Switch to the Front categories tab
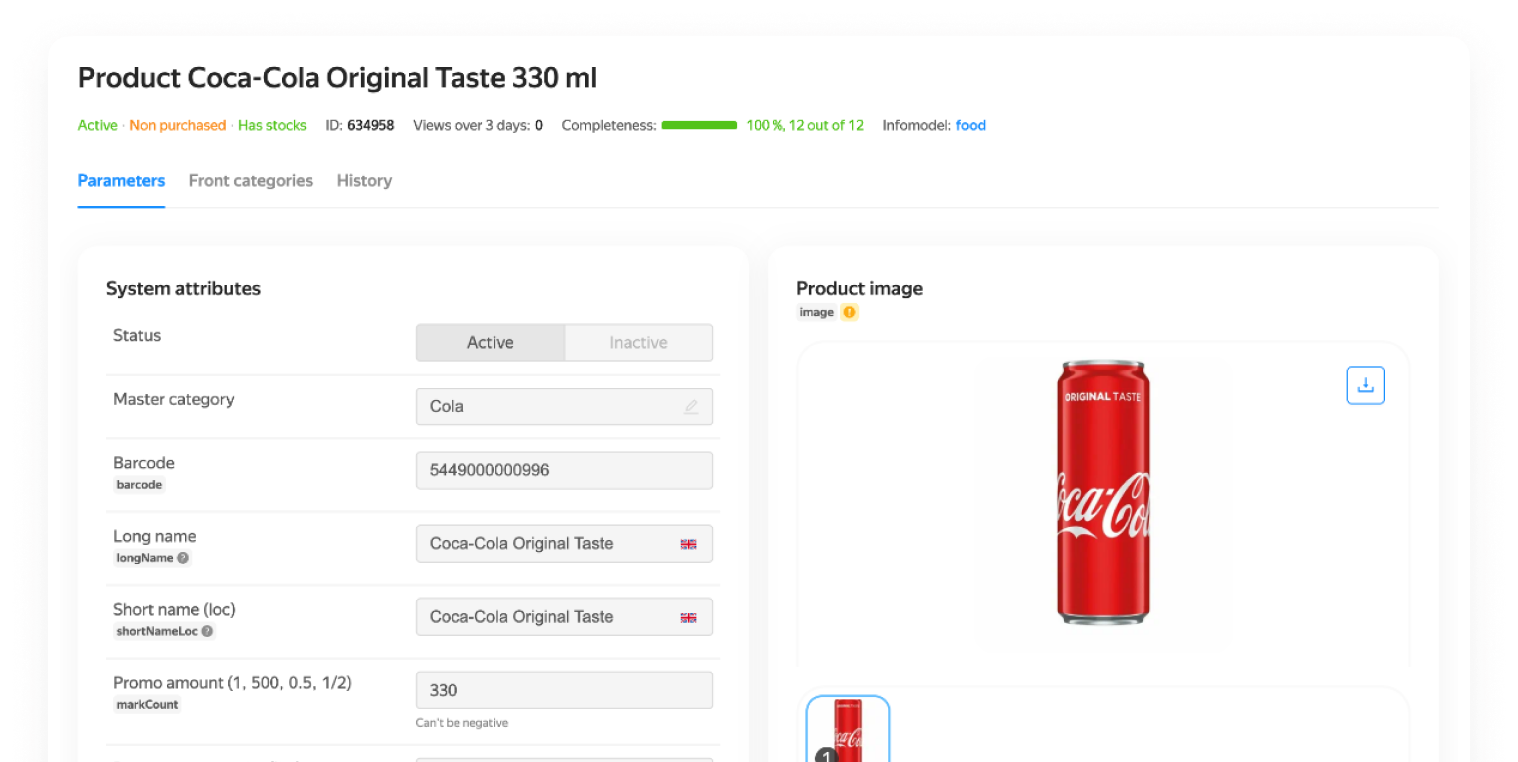Screen dimensions: 1518x762 [x=250, y=181]
